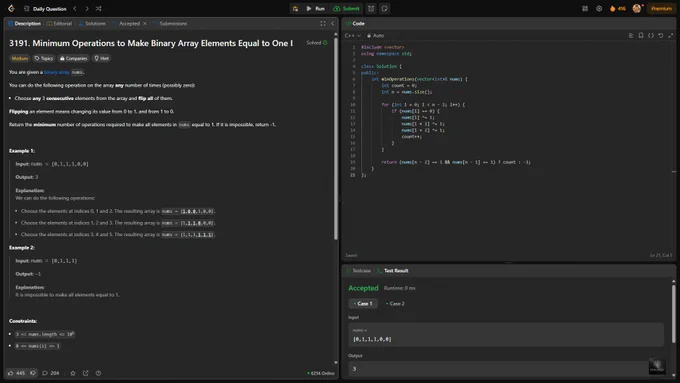The width and height of the screenshot is (680, 383).
Task: Click the Solved status indicator
Action: (317, 43)
